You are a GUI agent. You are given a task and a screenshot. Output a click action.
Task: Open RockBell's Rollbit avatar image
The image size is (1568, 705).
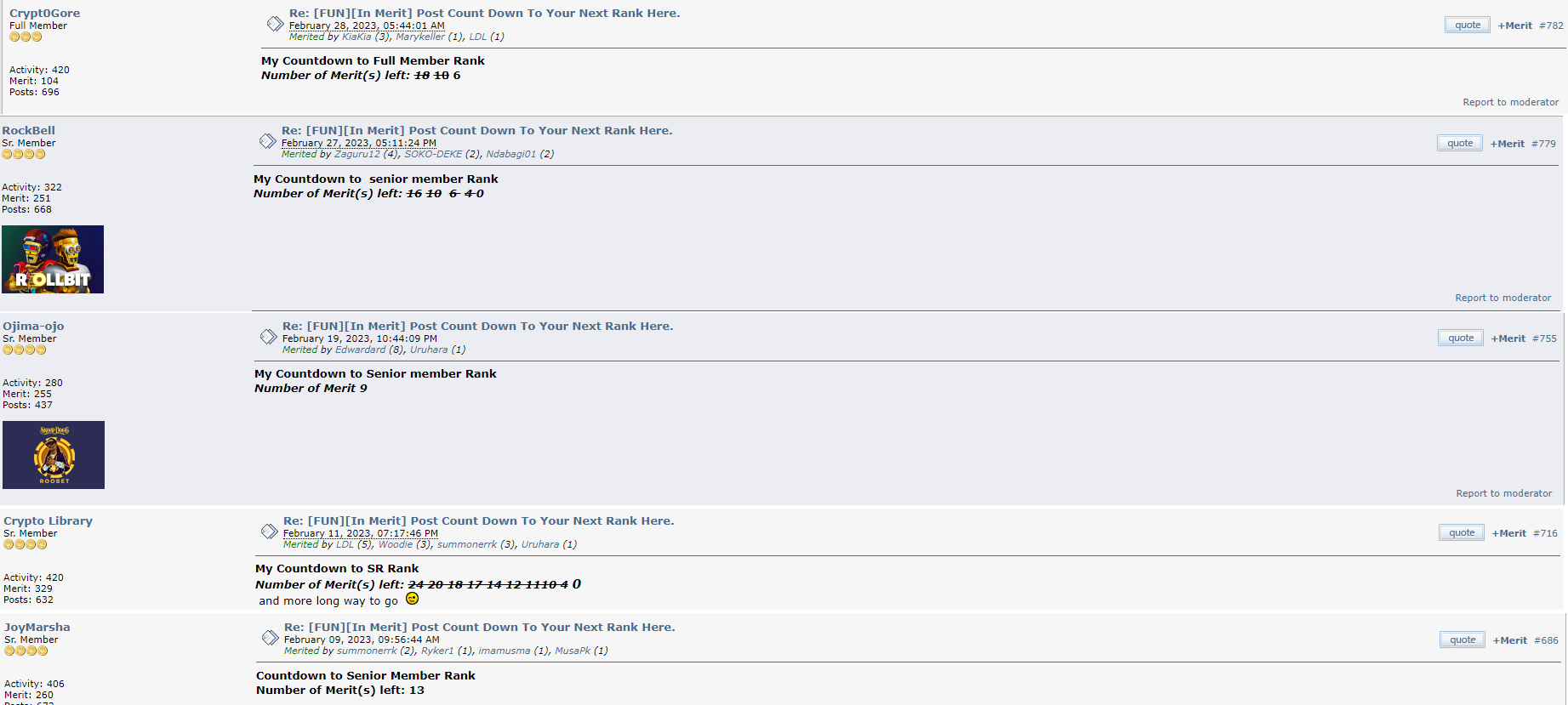point(53,259)
